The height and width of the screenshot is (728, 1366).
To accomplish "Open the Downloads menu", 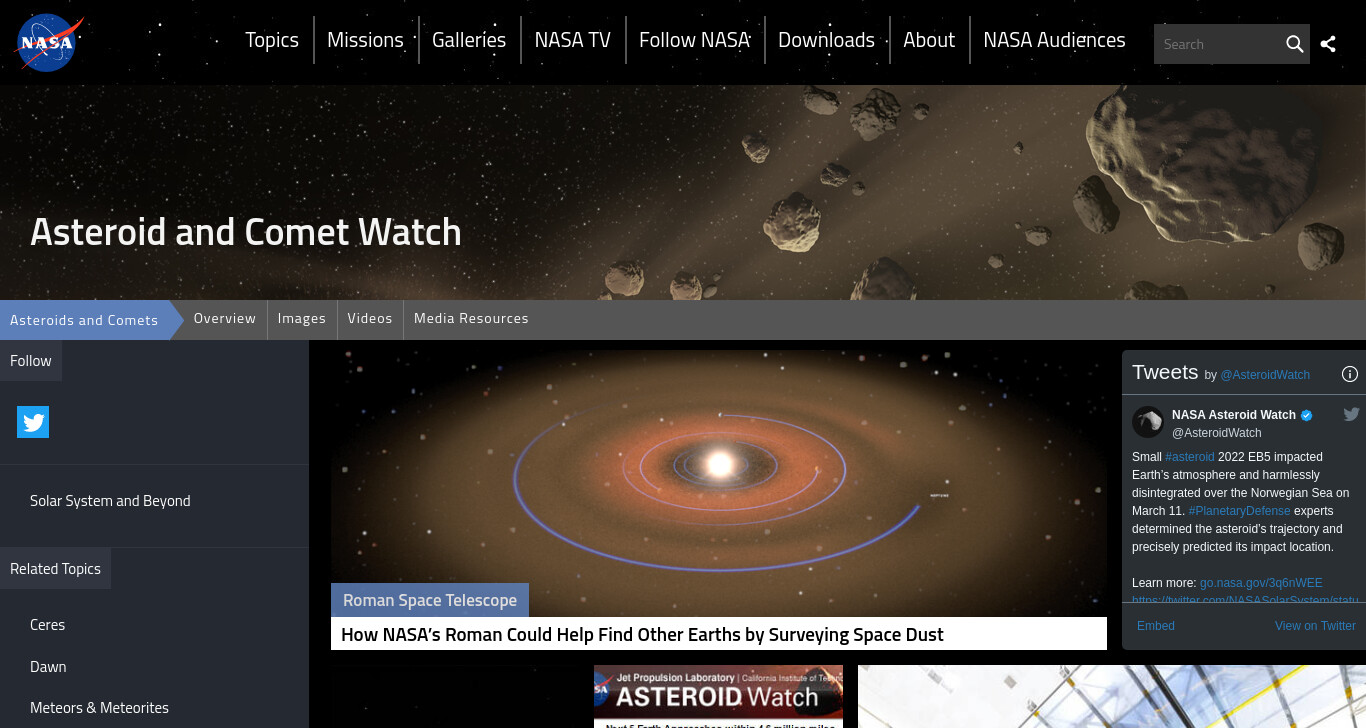I will tap(826, 40).
